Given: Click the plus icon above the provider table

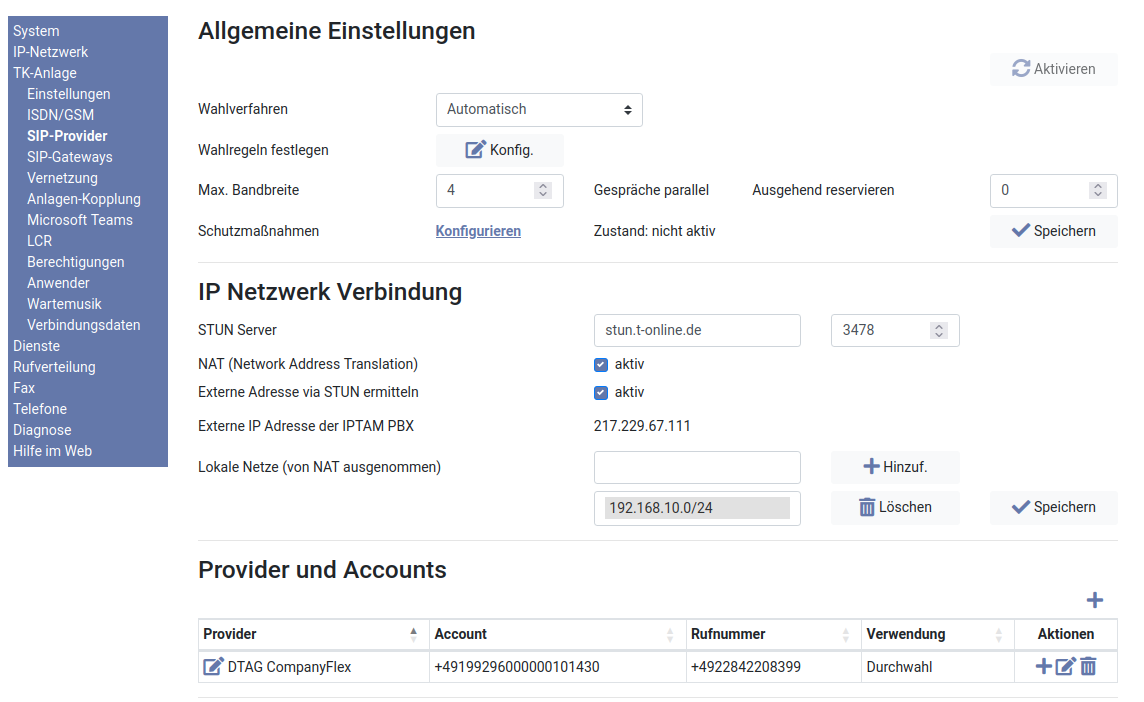Looking at the screenshot, I should pos(1095,600).
